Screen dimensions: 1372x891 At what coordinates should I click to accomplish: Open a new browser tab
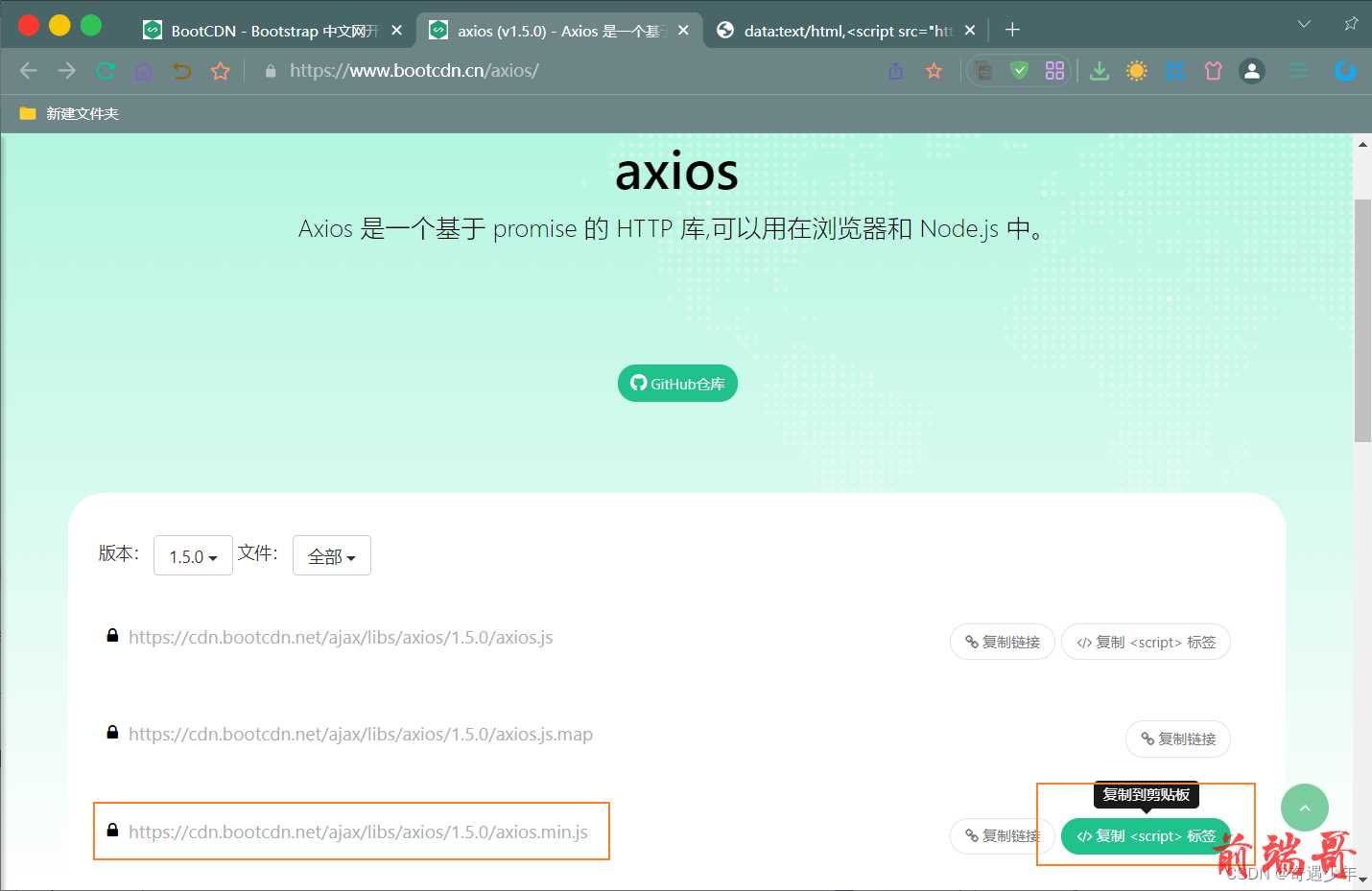click(x=1012, y=30)
